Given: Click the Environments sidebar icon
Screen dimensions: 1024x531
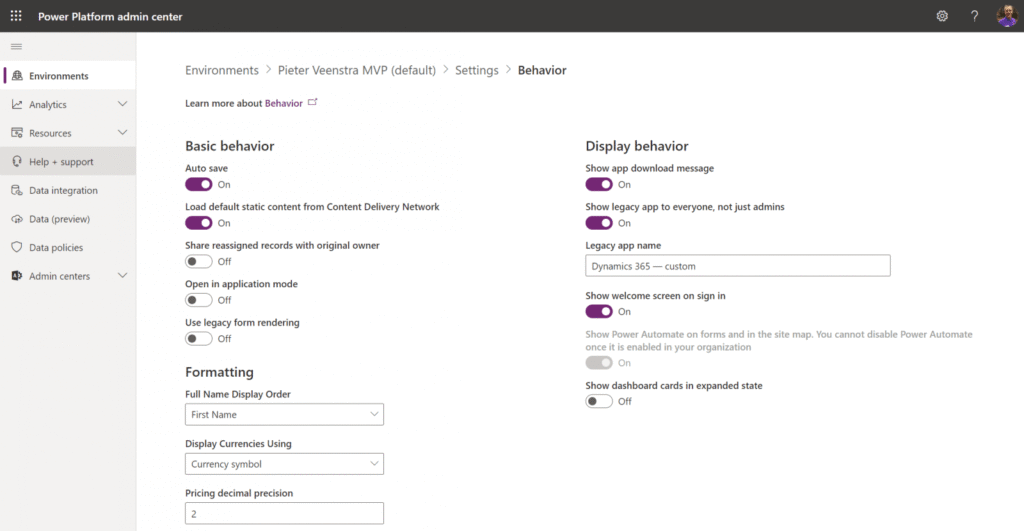Looking at the screenshot, I should 17,76.
